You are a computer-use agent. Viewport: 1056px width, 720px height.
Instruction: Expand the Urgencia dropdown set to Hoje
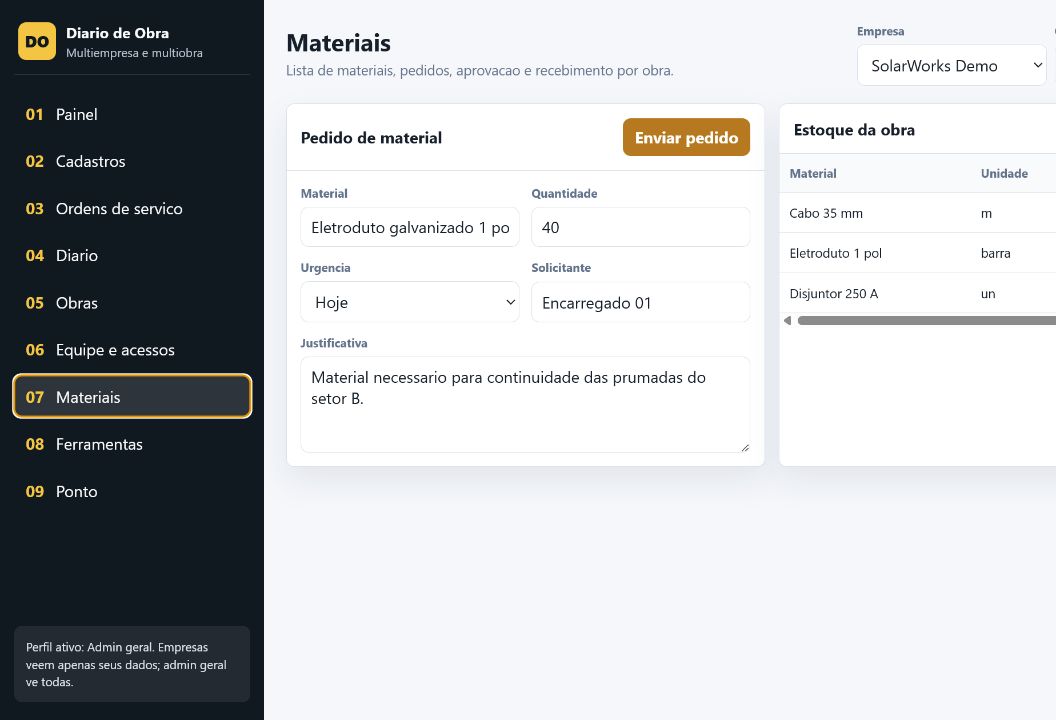click(x=410, y=302)
